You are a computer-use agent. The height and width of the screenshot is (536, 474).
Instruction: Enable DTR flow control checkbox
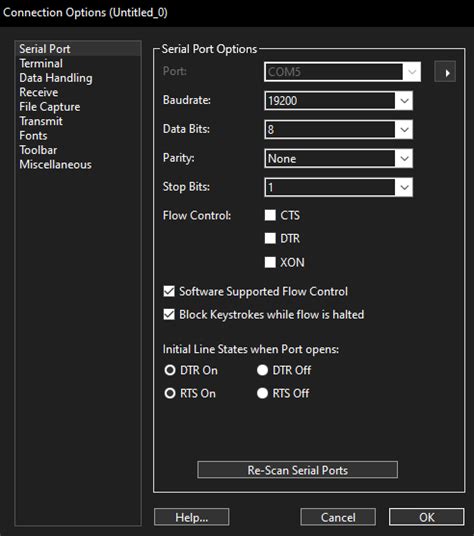pos(270,238)
